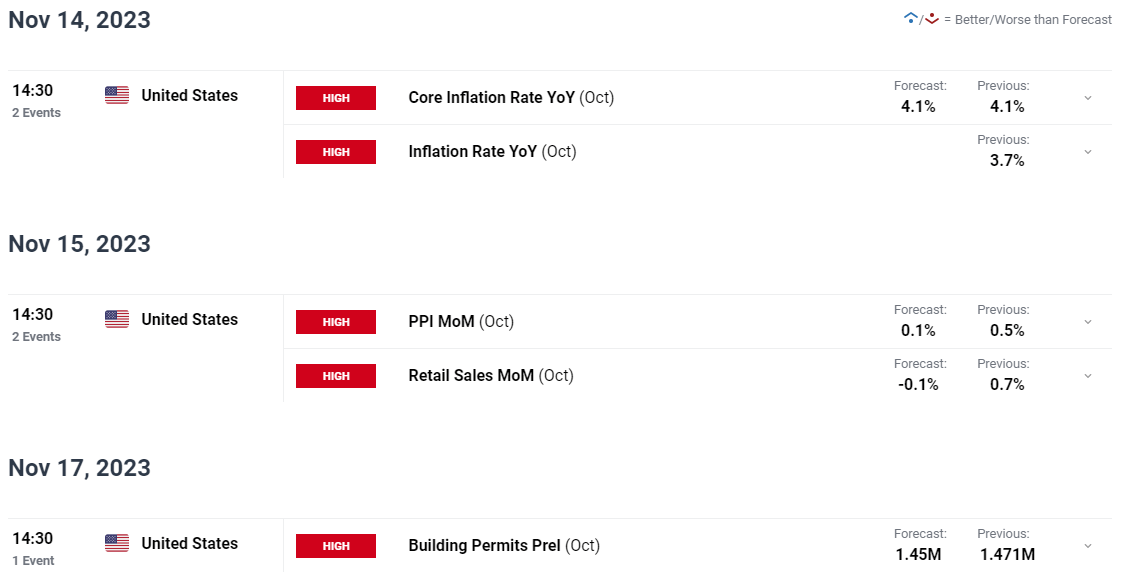Click the 2 Events label under Nov 14
This screenshot has height=573, width=1121.
click(36, 113)
